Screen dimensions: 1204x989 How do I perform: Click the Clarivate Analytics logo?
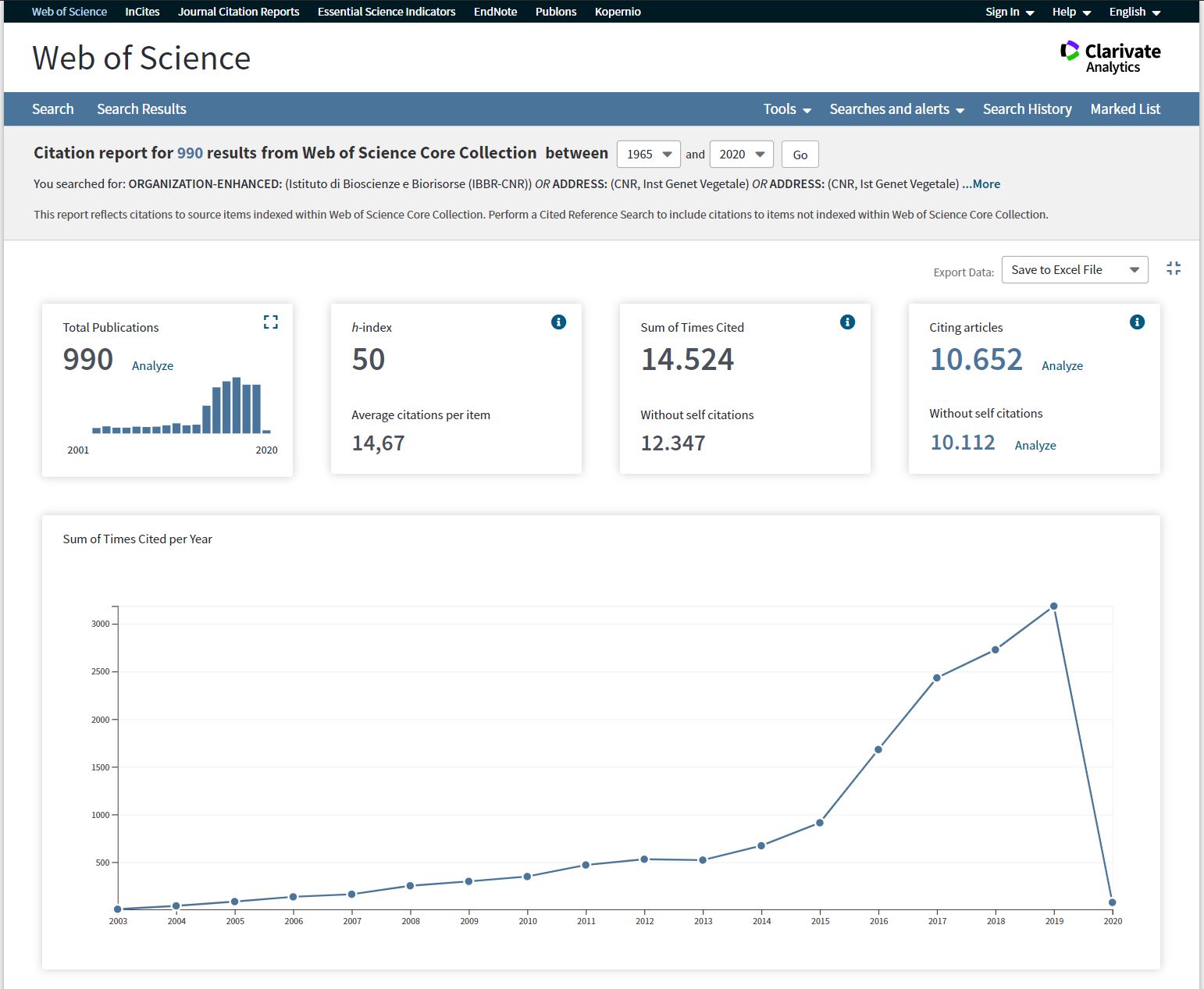(x=1110, y=57)
